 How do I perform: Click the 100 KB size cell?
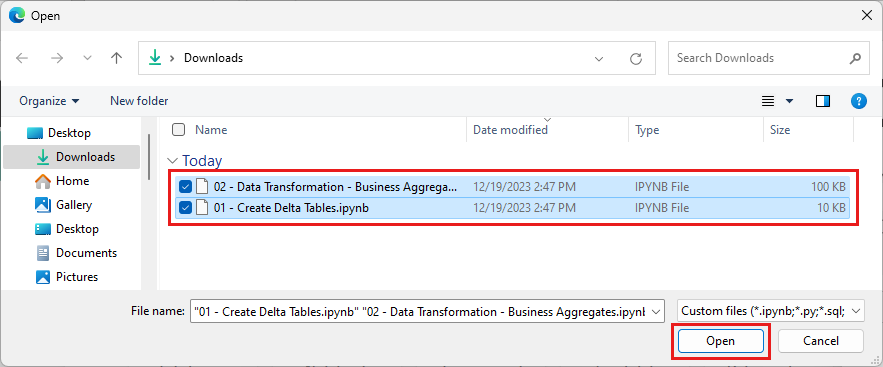coord(828,187)
